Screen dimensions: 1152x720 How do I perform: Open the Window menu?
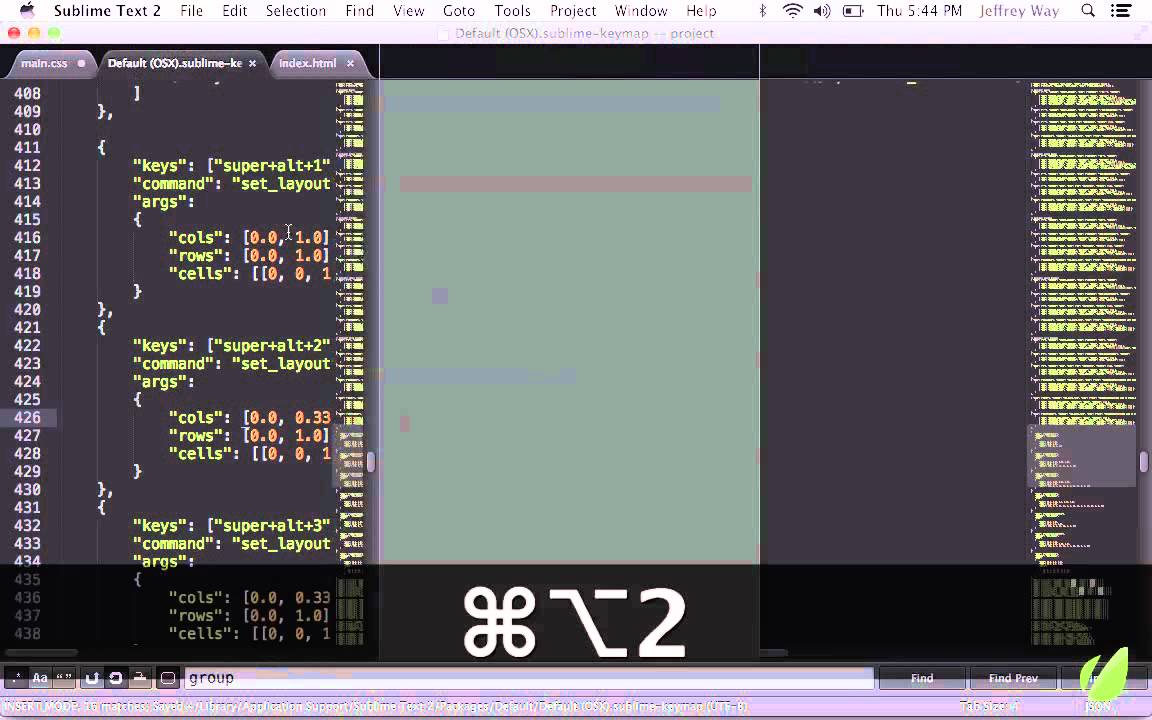pos(641,10)
